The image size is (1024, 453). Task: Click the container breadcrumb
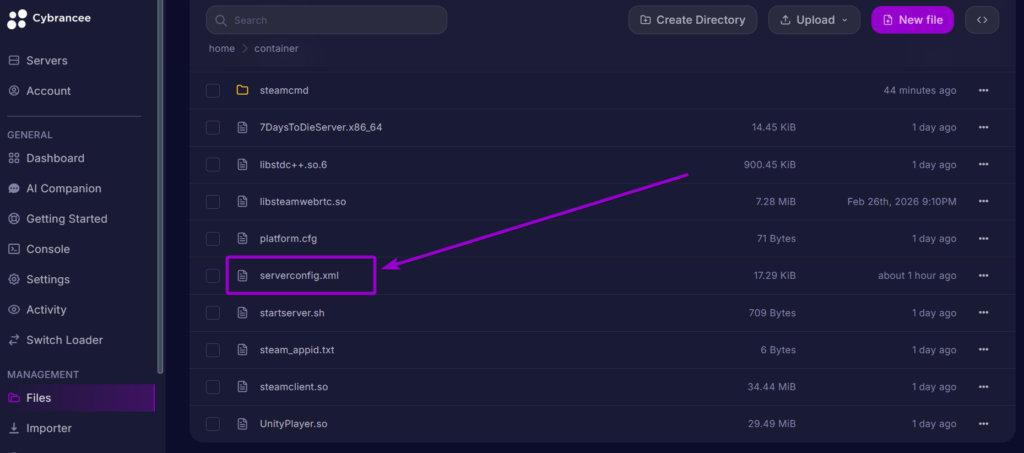click(276, 48)
